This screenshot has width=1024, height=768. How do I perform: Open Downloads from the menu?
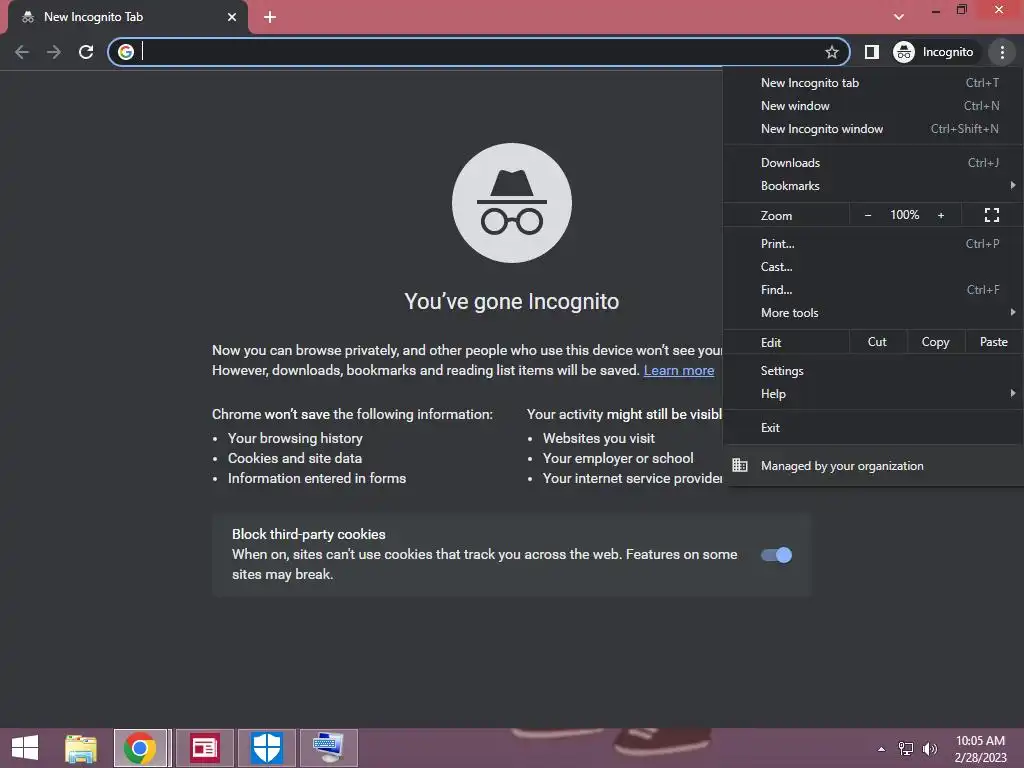click(873, 163)
